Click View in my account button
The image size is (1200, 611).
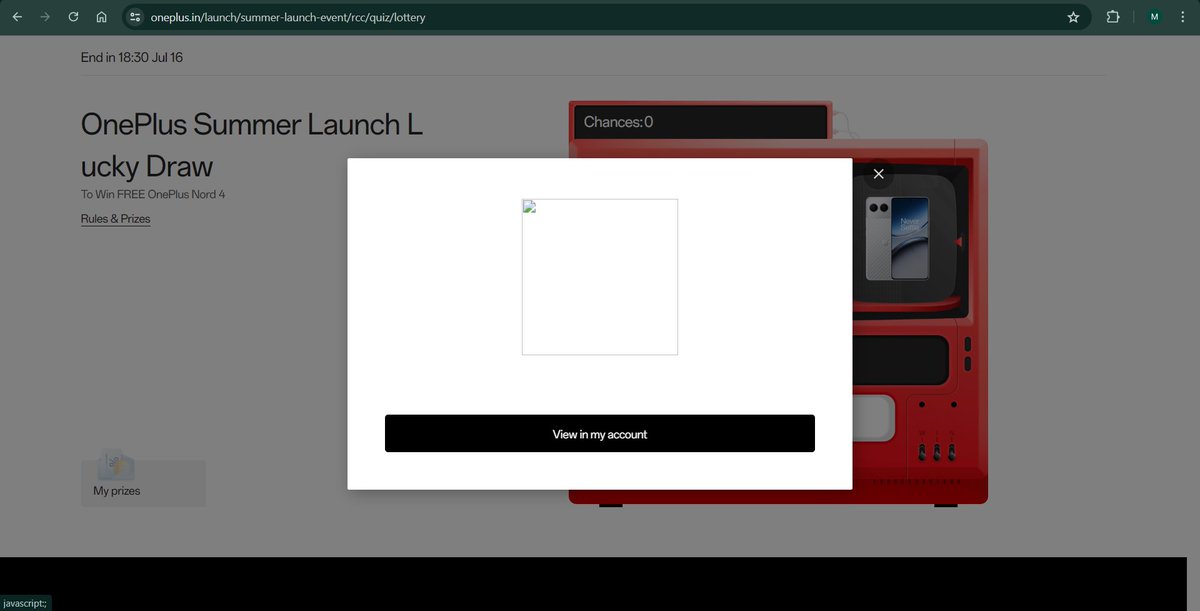600,434
